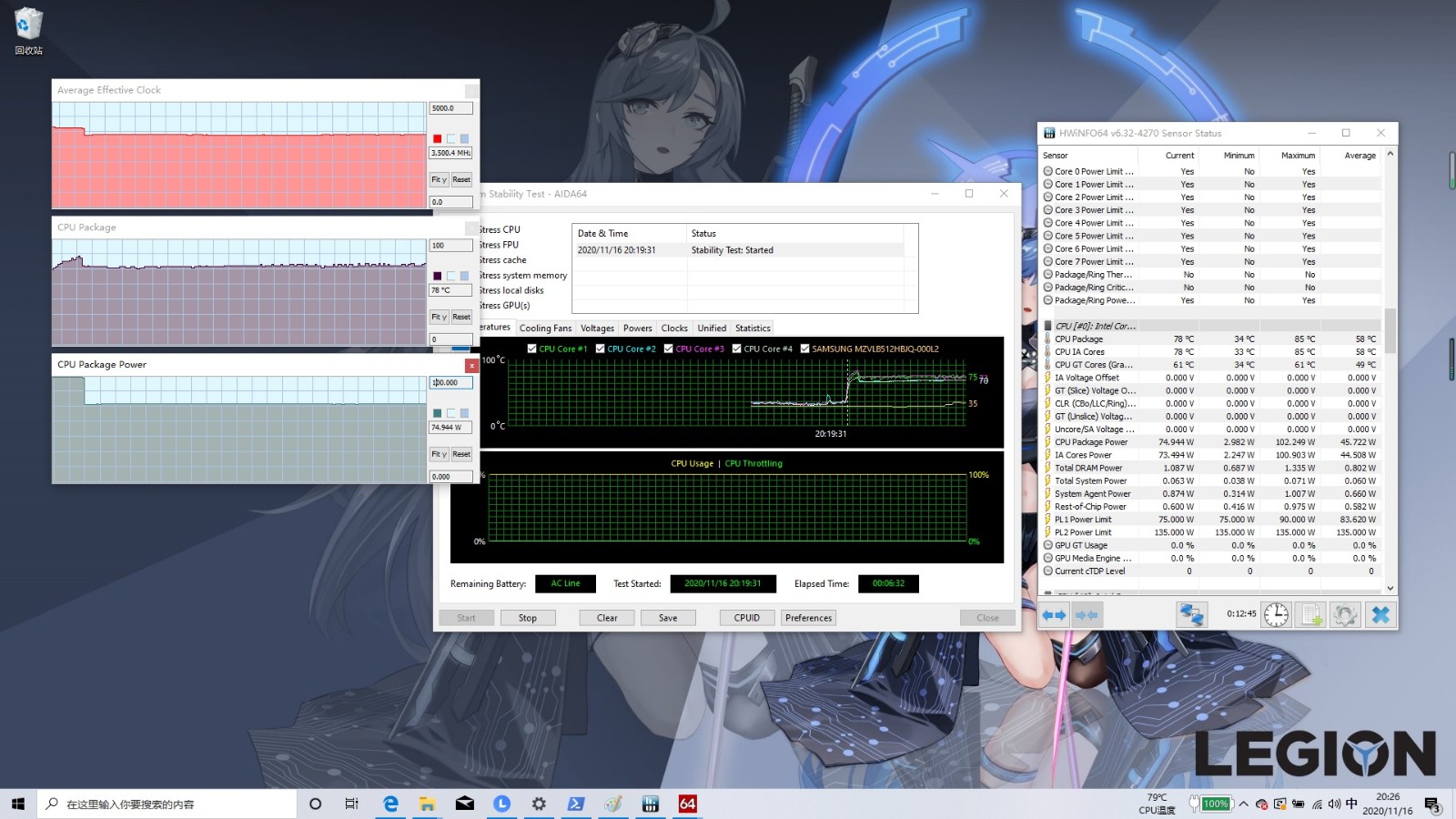Click volume speaker tray icon
This screenshot has width=1456, height=819.
tap(1334, 804)
